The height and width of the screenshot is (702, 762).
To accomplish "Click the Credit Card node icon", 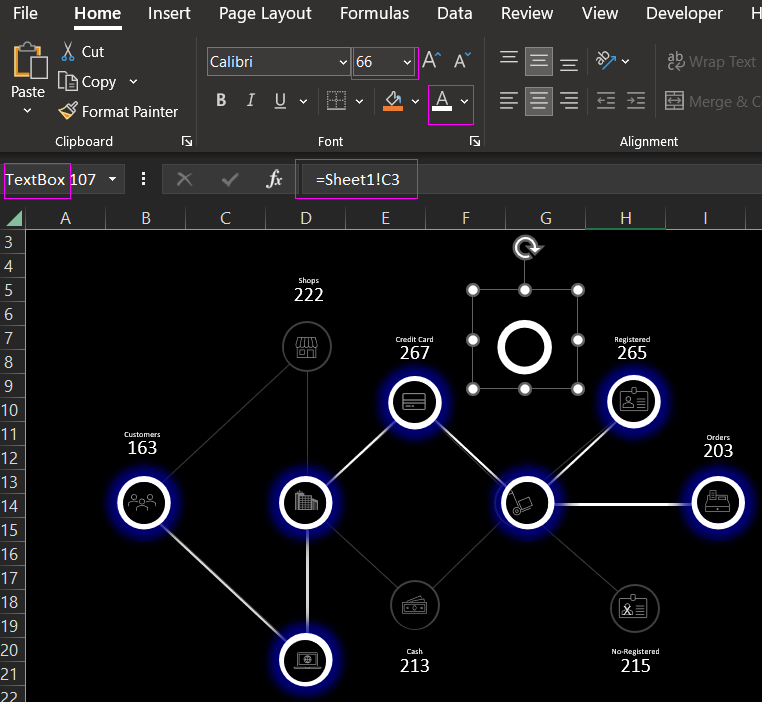I will (x=414, y=402).
